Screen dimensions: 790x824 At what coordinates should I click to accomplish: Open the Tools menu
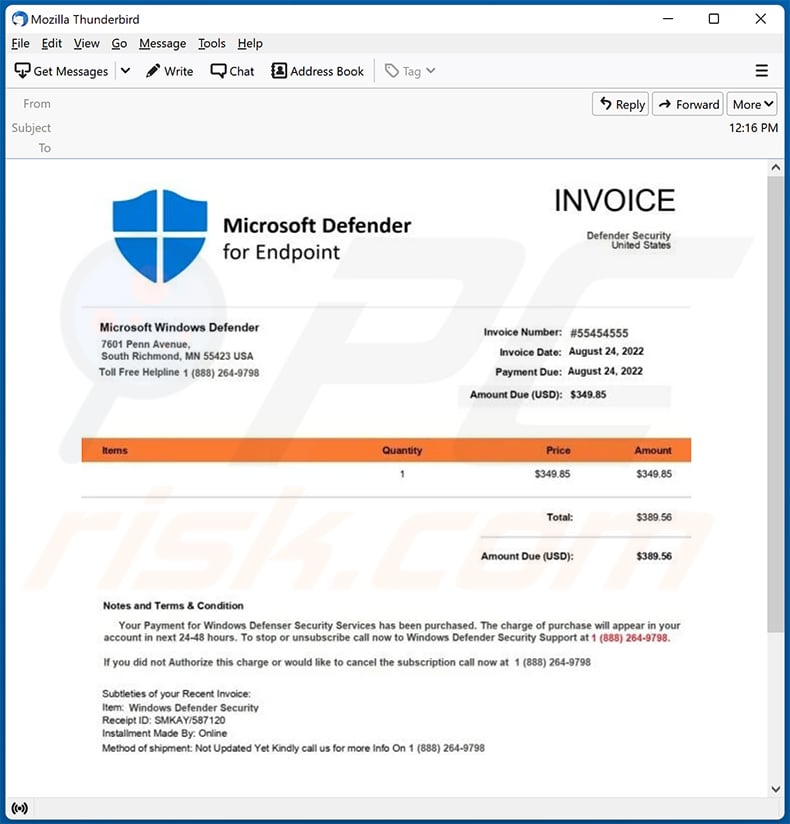point(212,44)
